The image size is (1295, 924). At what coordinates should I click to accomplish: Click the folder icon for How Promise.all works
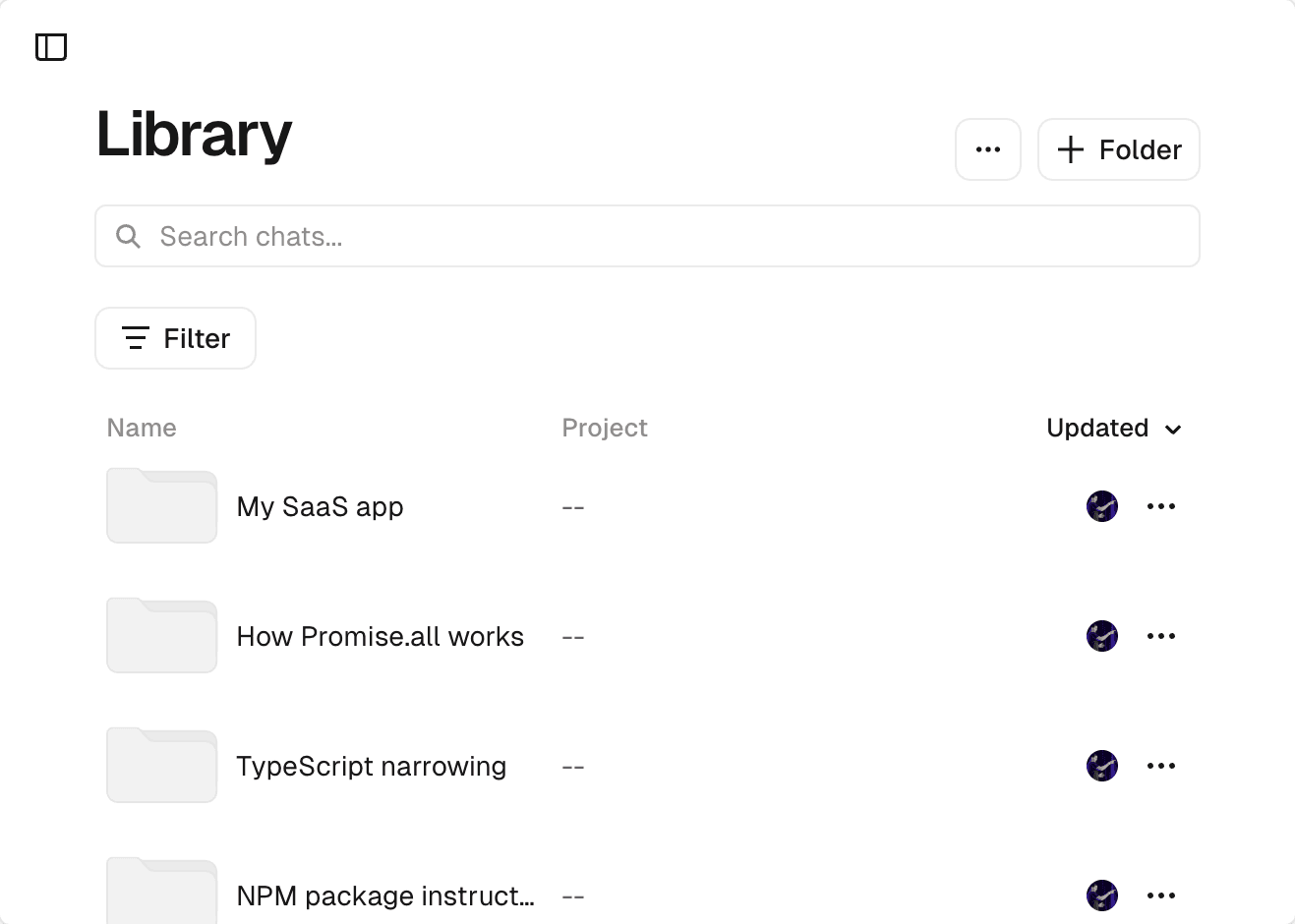pyautogui.click(x=161, y=635)
